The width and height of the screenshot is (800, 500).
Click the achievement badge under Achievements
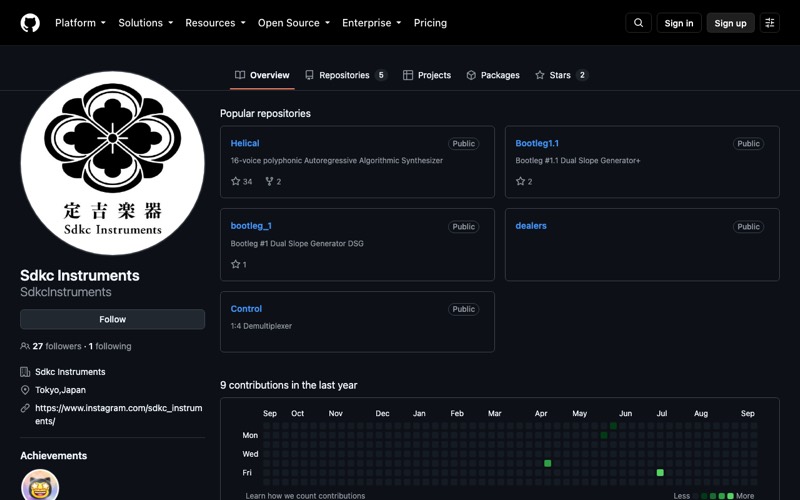[40, 485]
